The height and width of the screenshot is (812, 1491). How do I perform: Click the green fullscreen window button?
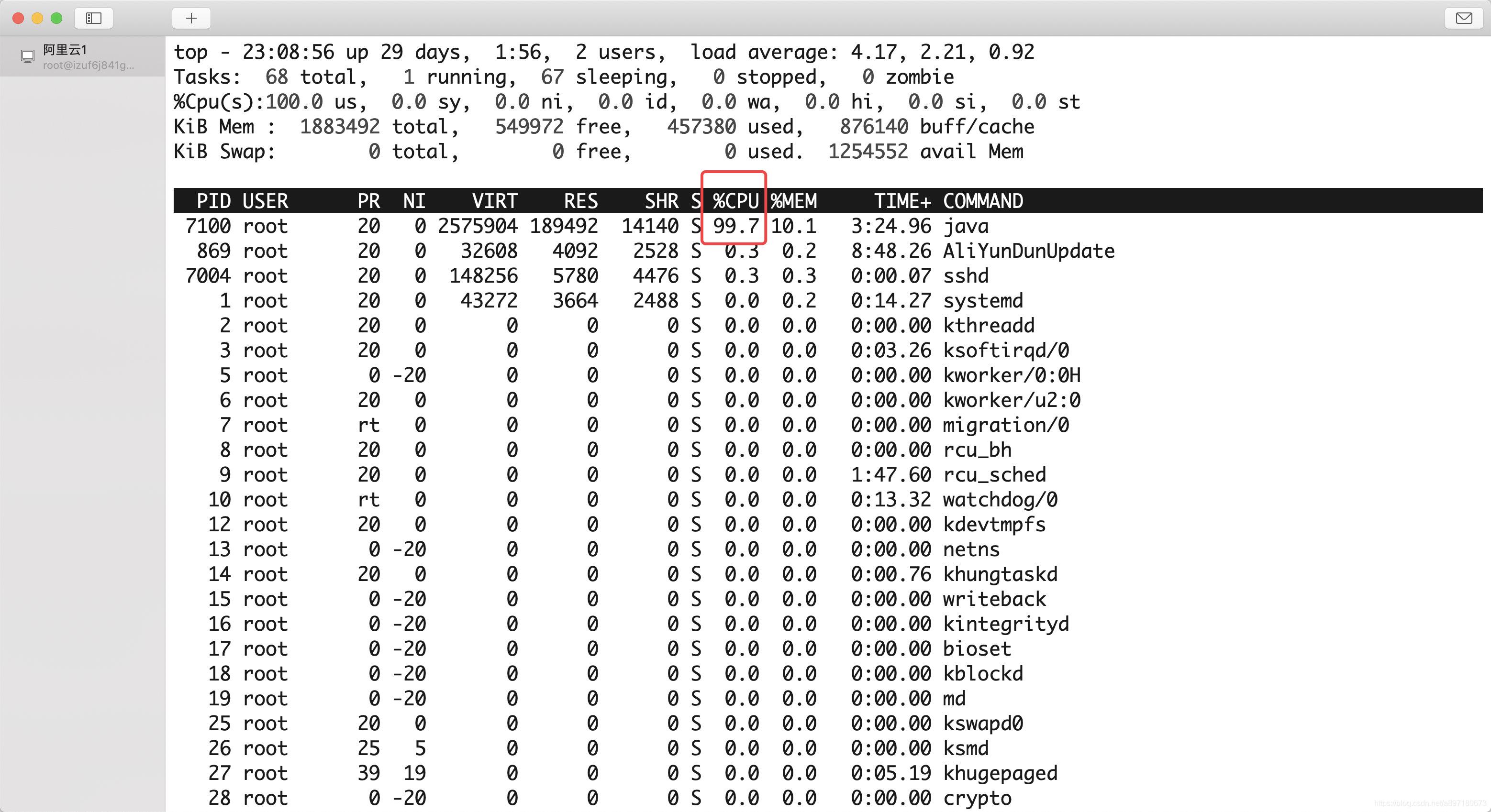click(x=56, y=19)
